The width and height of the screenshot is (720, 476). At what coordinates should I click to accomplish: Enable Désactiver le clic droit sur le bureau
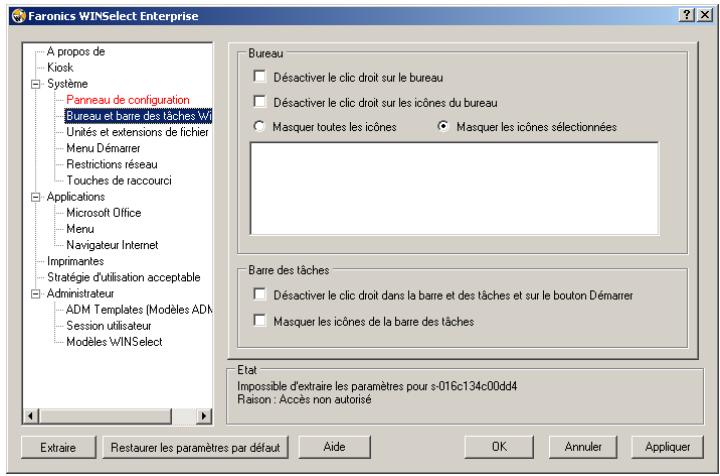click(259, 76)
